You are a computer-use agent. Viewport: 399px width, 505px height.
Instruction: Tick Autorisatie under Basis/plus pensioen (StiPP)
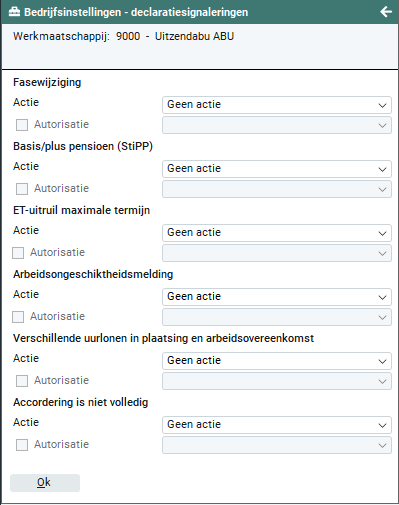click(22, 189)
